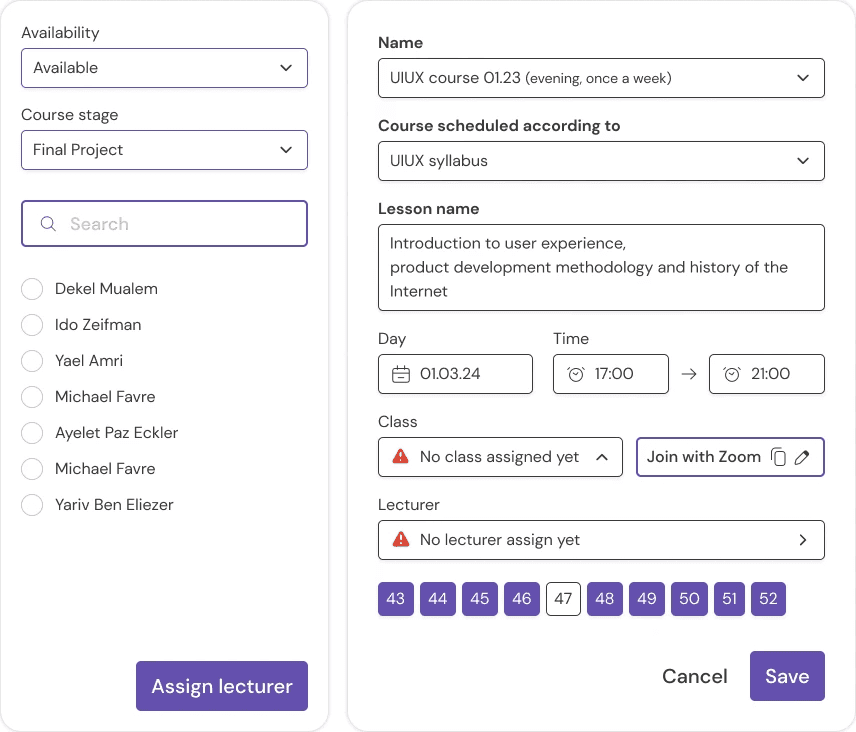This screenshot has height=732, width=856.
Task: Click the magnifier icon in Search box
Action: (48, 224)
